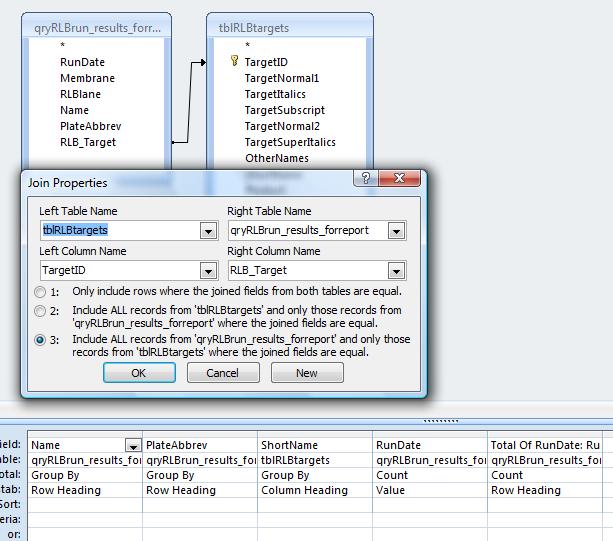Select RLBlane in the query field list
The width and height of the screenshot is (613, 541).
coord(80,94)
